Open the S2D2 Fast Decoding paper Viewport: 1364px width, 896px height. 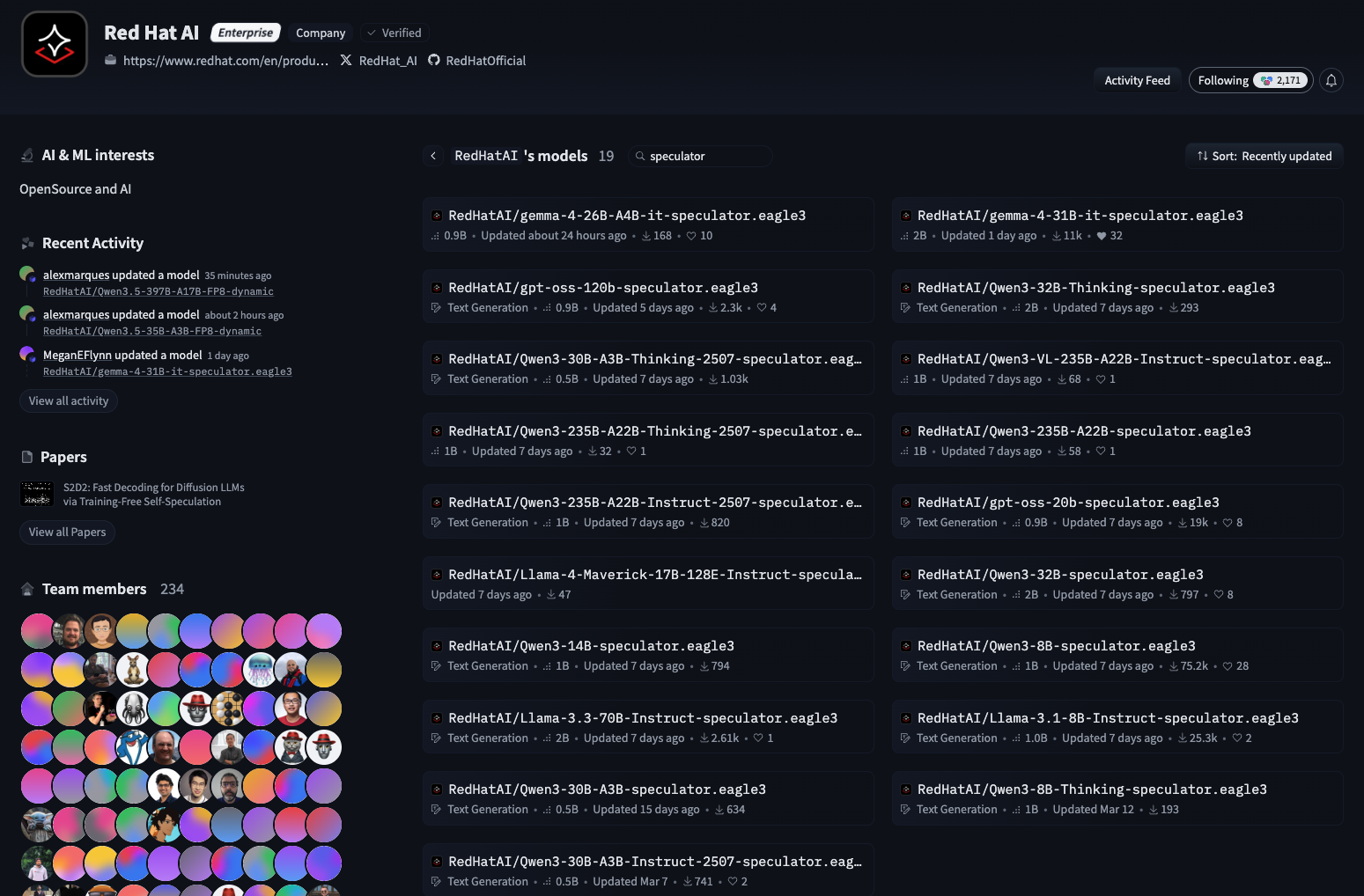[x=154, y=495]
